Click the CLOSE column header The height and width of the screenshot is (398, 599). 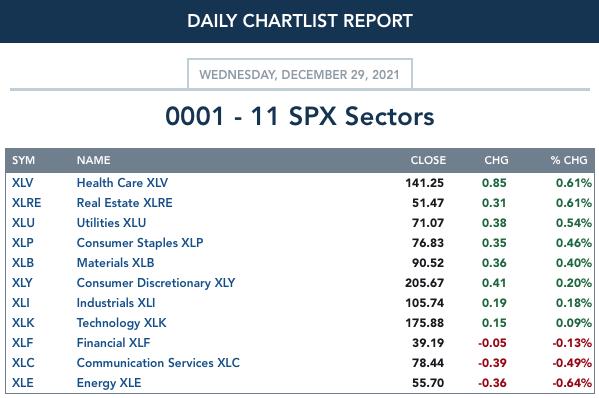428,160
